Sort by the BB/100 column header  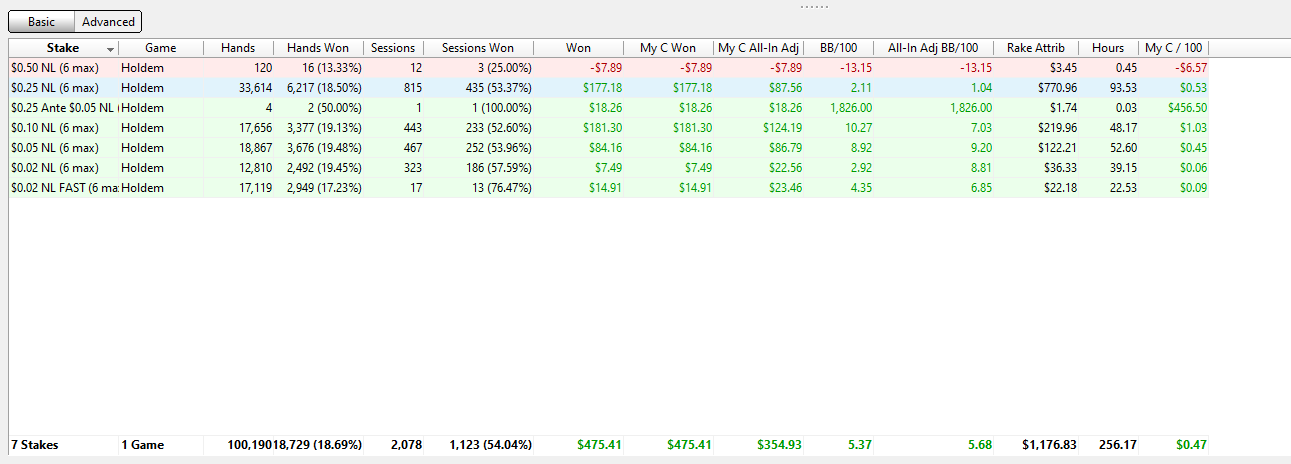(x=840, y=48)
